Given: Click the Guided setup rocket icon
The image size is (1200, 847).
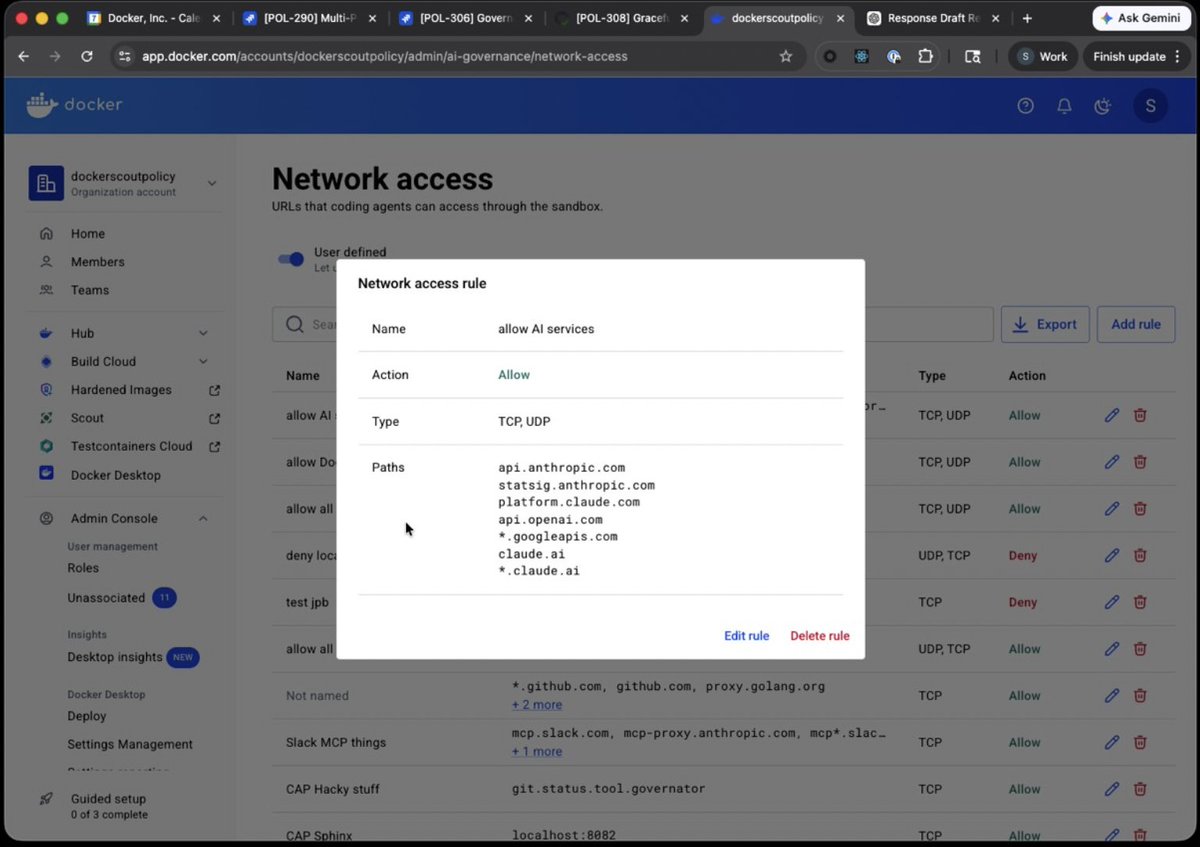Looking at the screenshot, I should pyautogui.click(x=46, y=799).
